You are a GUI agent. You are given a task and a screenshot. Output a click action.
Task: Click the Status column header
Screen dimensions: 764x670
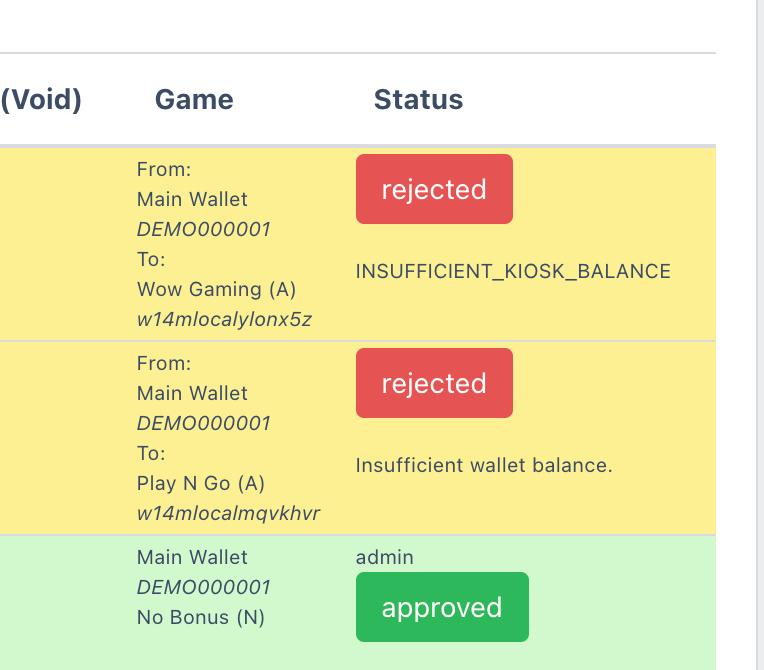(x=418, y=100)
